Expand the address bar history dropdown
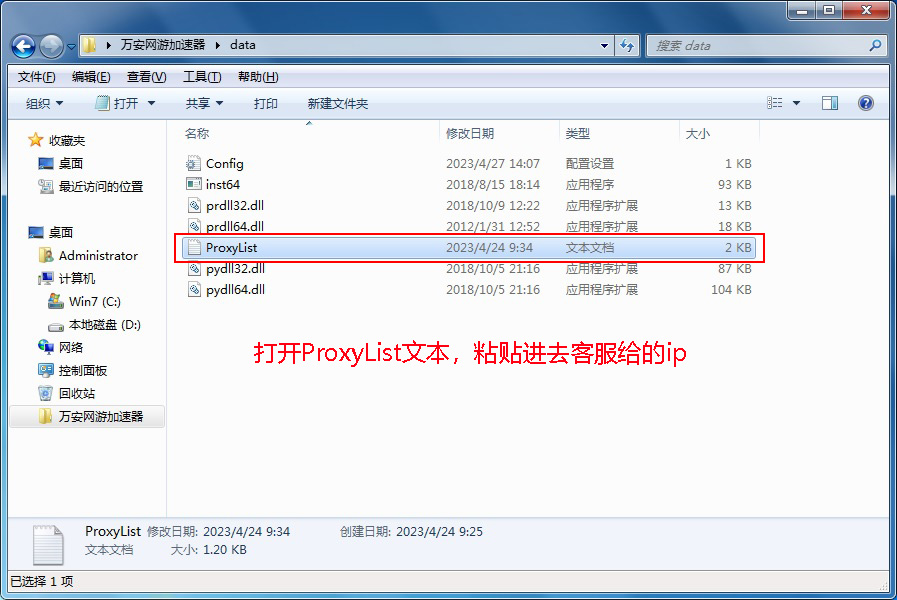This screenshot has height=600, width=897. 604,46
